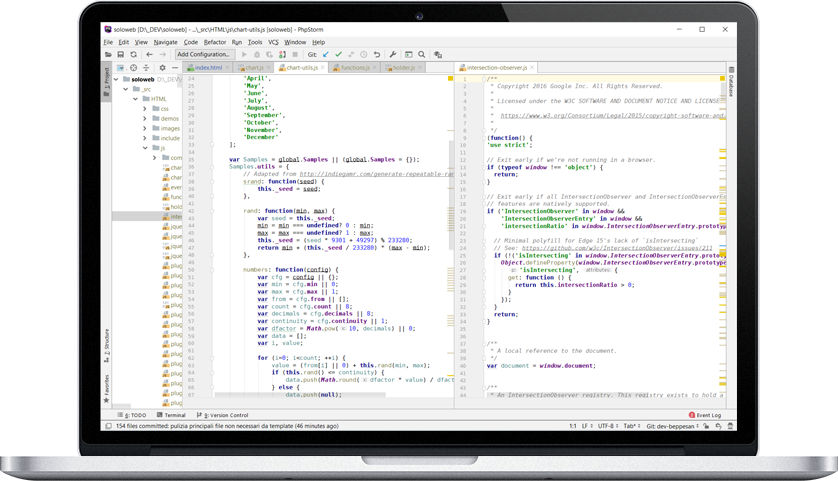Click the Stop square icon in toolbar
This screenshot has width=838, height=481.
click(295, 55)
